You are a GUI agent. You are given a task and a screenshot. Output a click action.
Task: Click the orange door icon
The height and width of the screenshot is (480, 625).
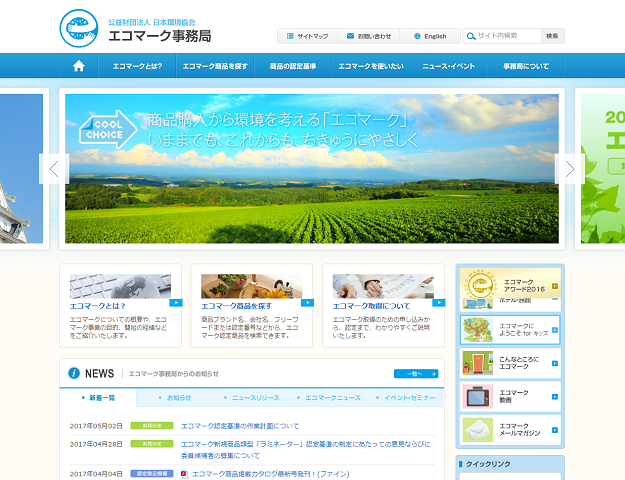click(x=478, y=363)
